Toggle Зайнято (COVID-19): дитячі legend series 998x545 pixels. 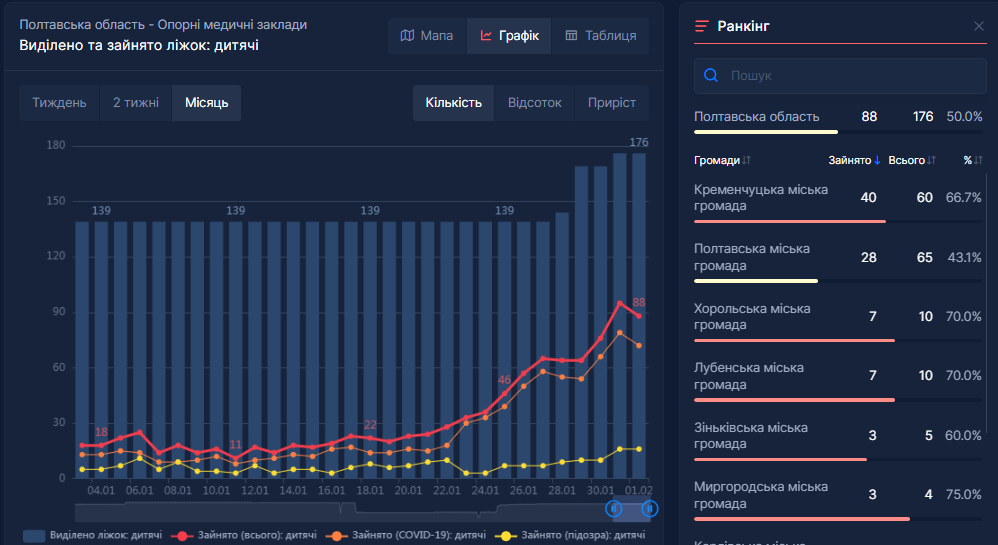point(405,535)
